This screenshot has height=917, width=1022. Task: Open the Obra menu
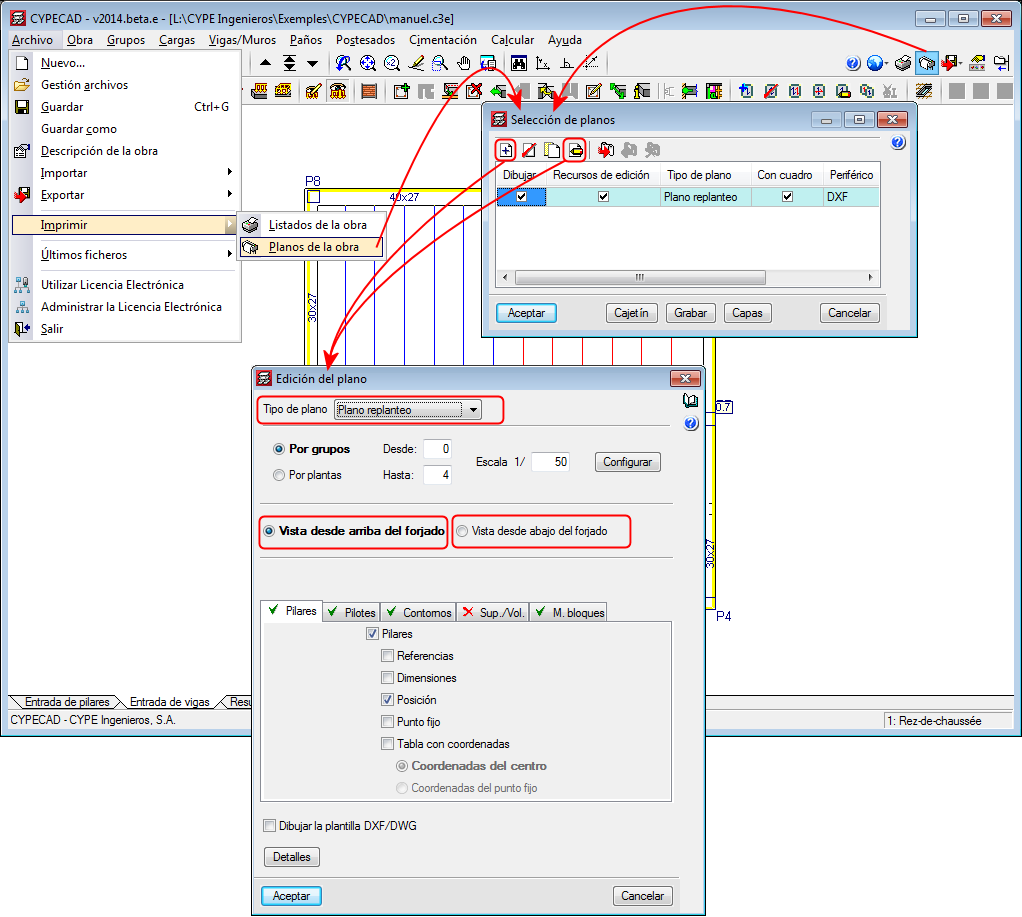pos(80,40)
